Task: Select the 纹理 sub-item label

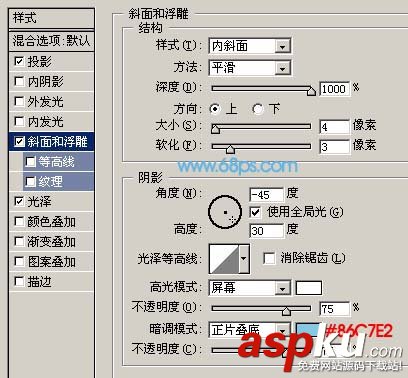Action: [51, 182]
